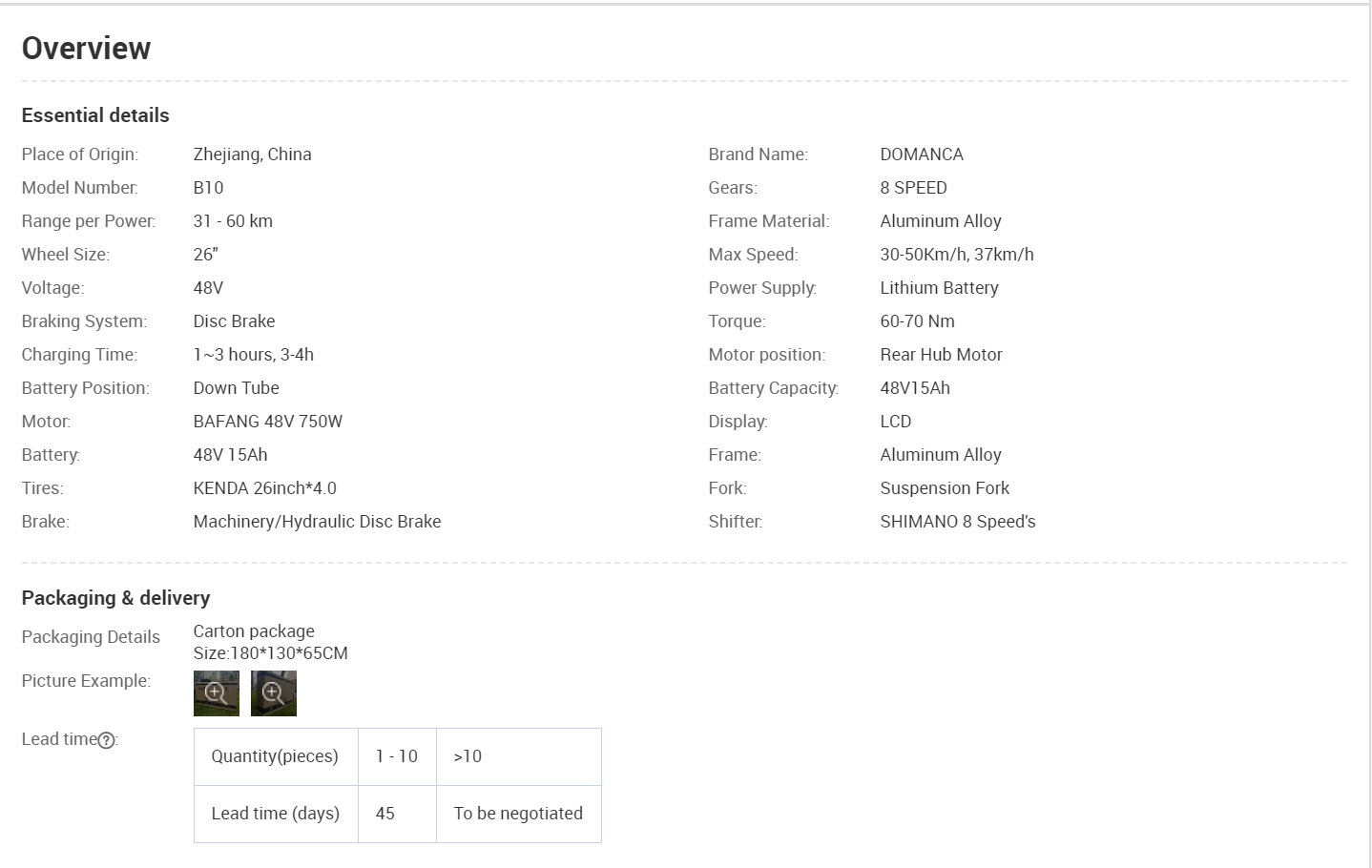Click the Overview heading
Viewport: 1372px width, 868px height.
86,49
